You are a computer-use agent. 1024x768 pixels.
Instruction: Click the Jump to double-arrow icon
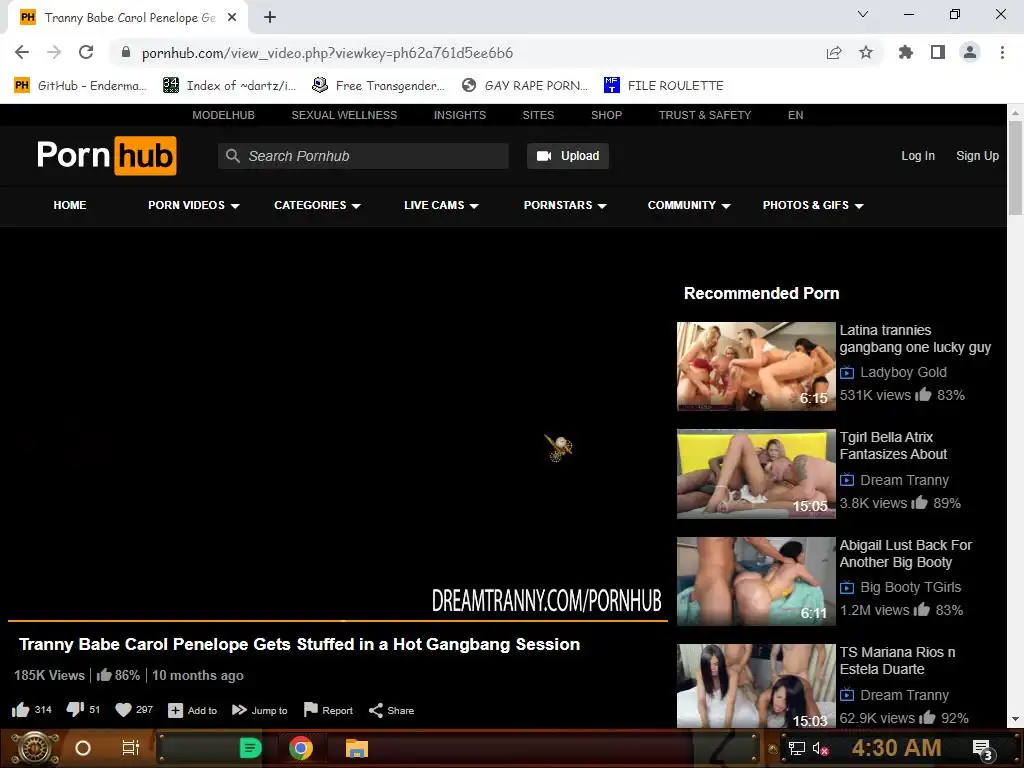coord(239,710)
